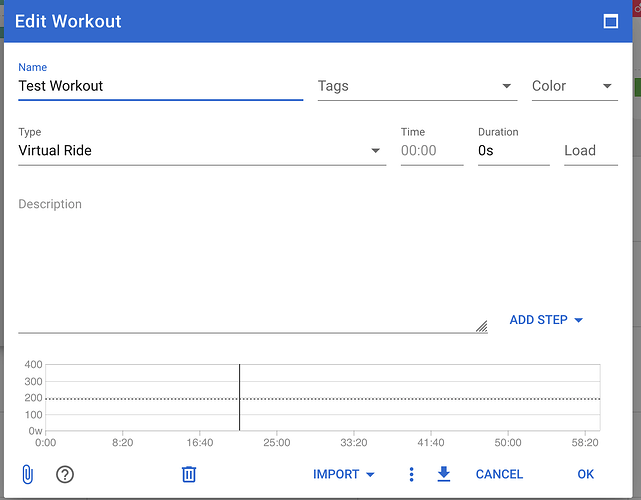
Task: Click the 50:00 label on chart axis
Action: click(508, 443)
